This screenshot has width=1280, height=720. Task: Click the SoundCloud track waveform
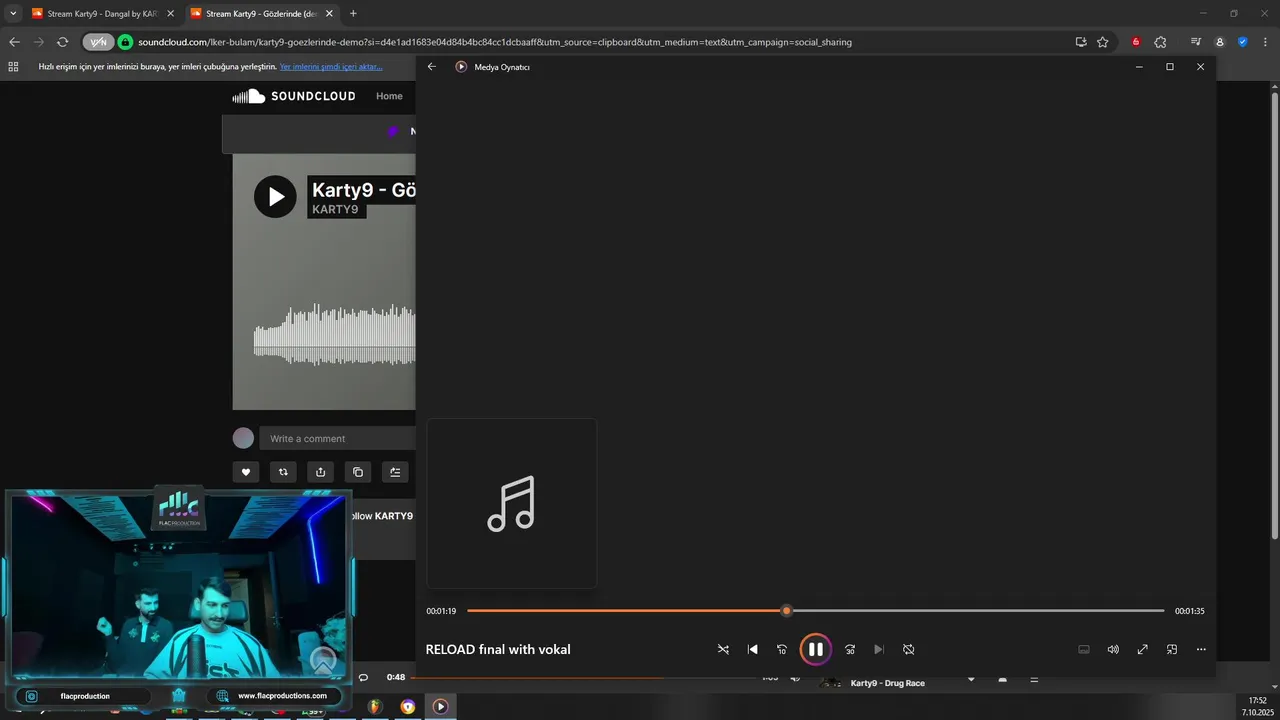click(334, 335)
